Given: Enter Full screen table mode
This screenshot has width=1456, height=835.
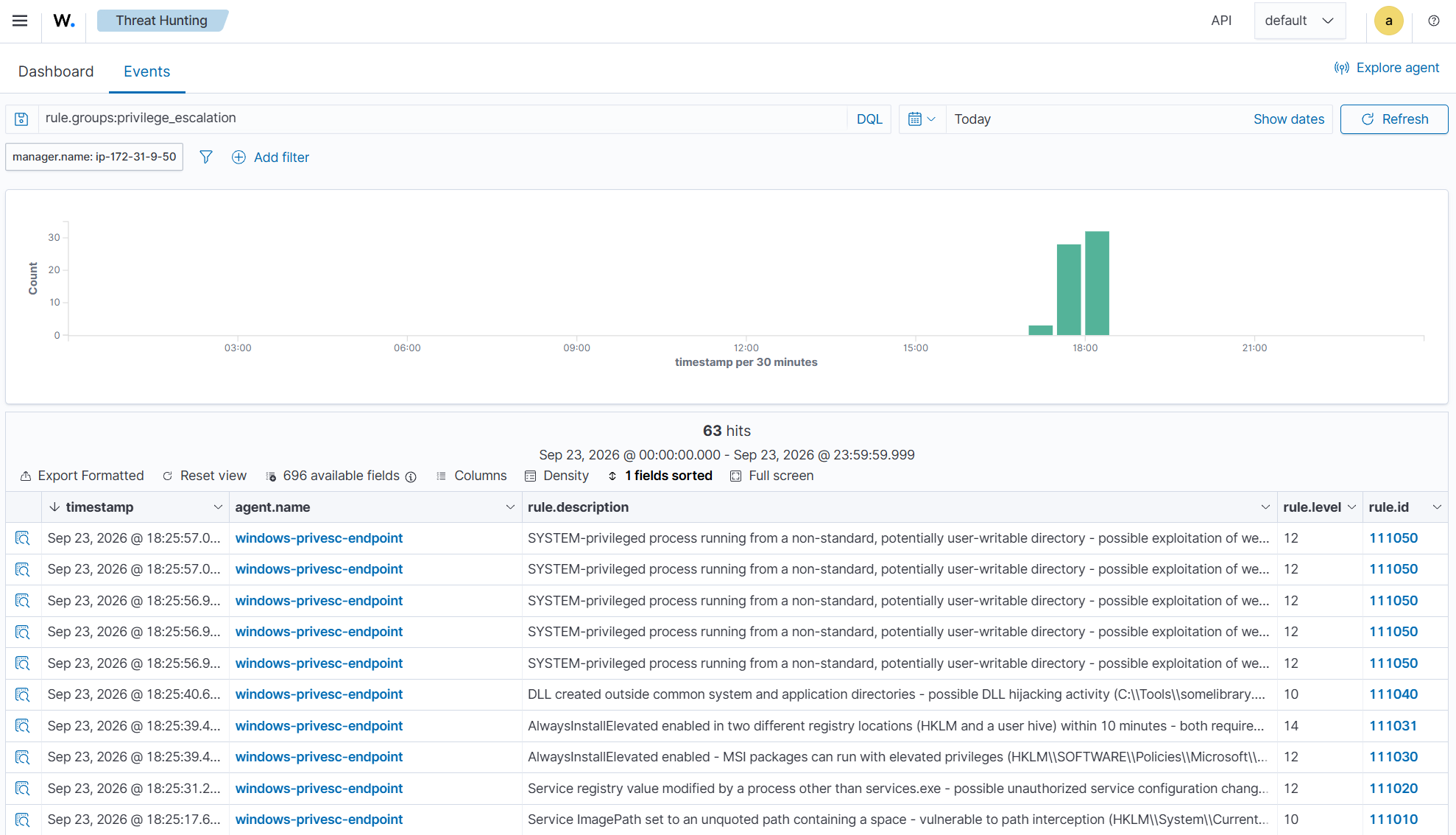Looking at the screenshot, I should click(x=771, y=476).
